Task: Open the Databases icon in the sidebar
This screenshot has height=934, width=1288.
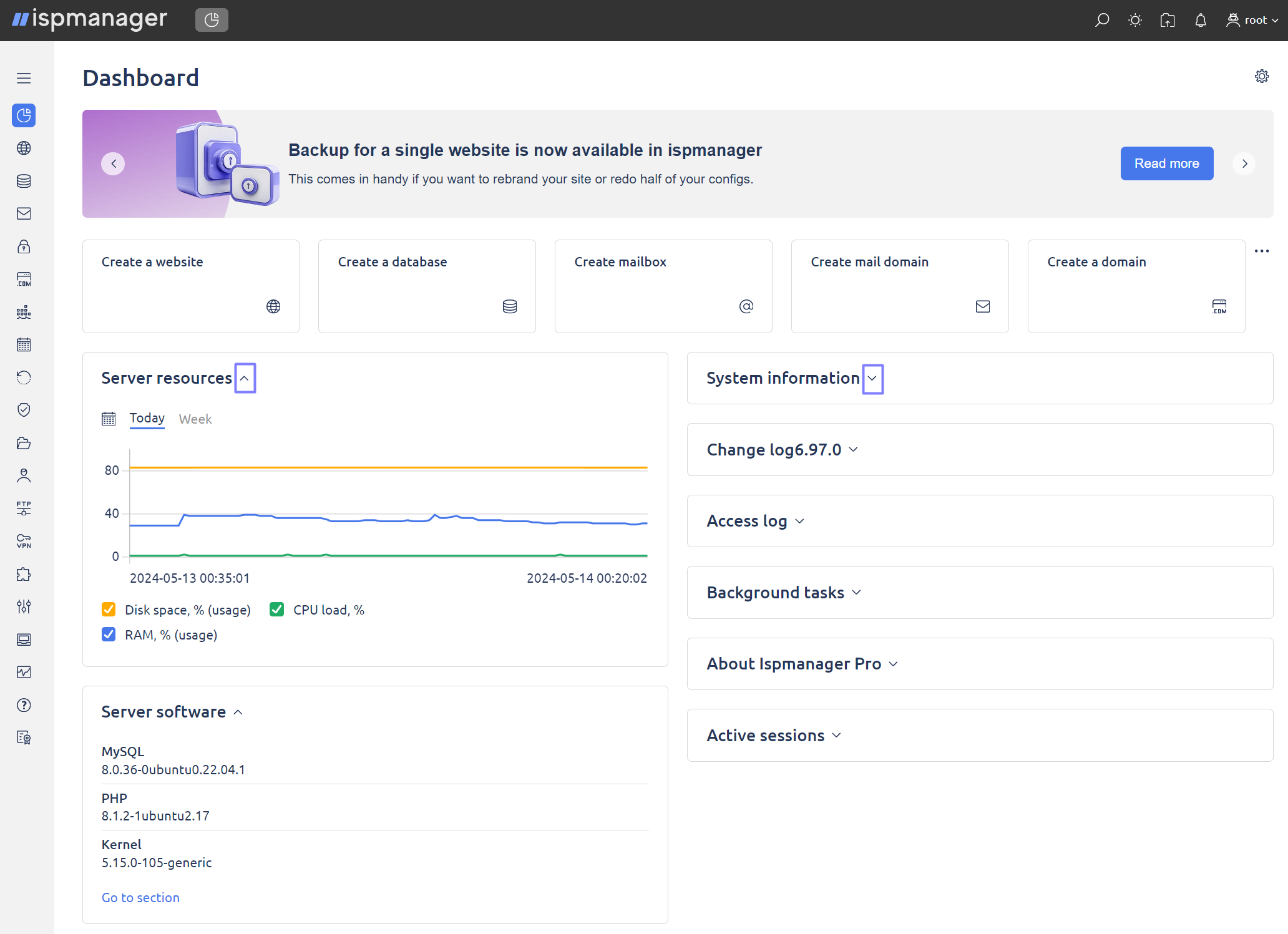Action: [24, 181]
